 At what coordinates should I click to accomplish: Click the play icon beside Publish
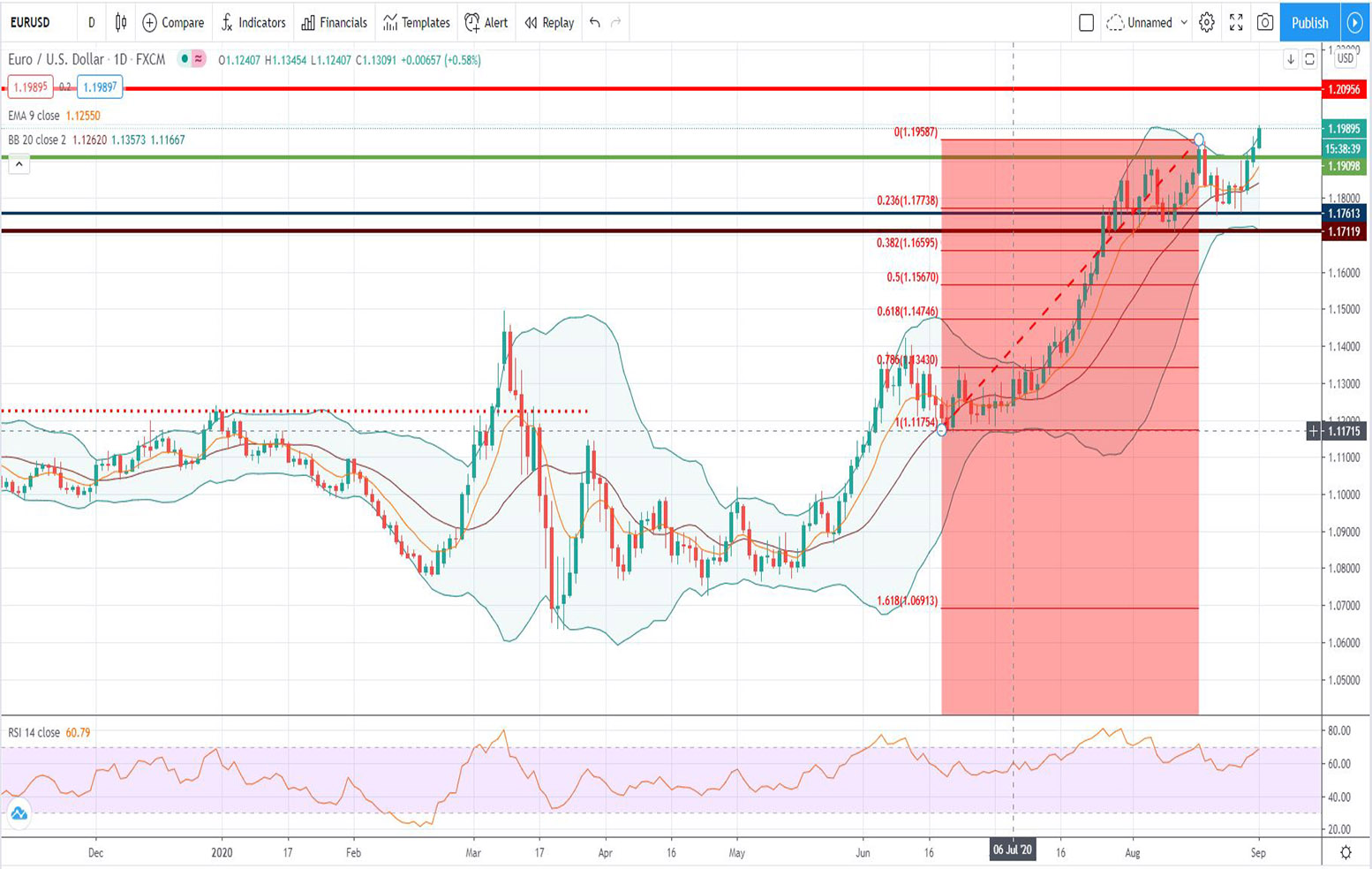click(1354, 23)
